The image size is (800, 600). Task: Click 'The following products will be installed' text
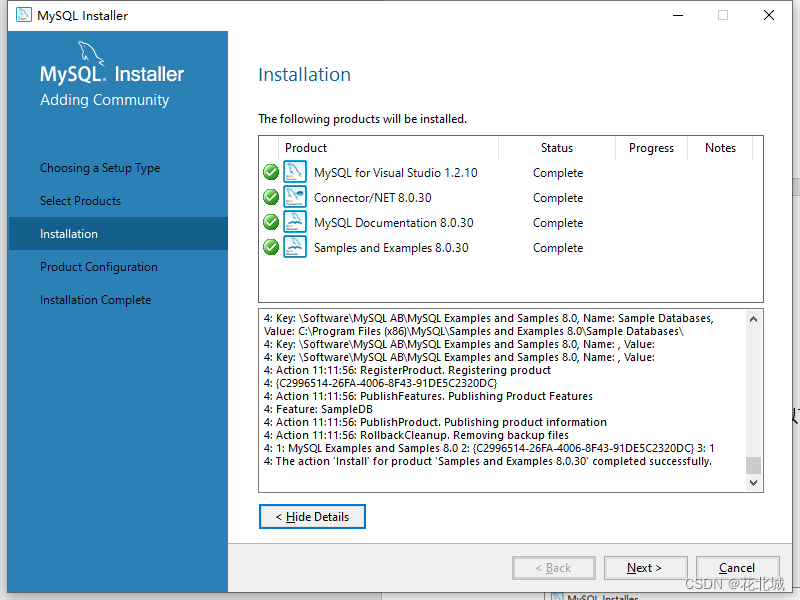[362, 119]
